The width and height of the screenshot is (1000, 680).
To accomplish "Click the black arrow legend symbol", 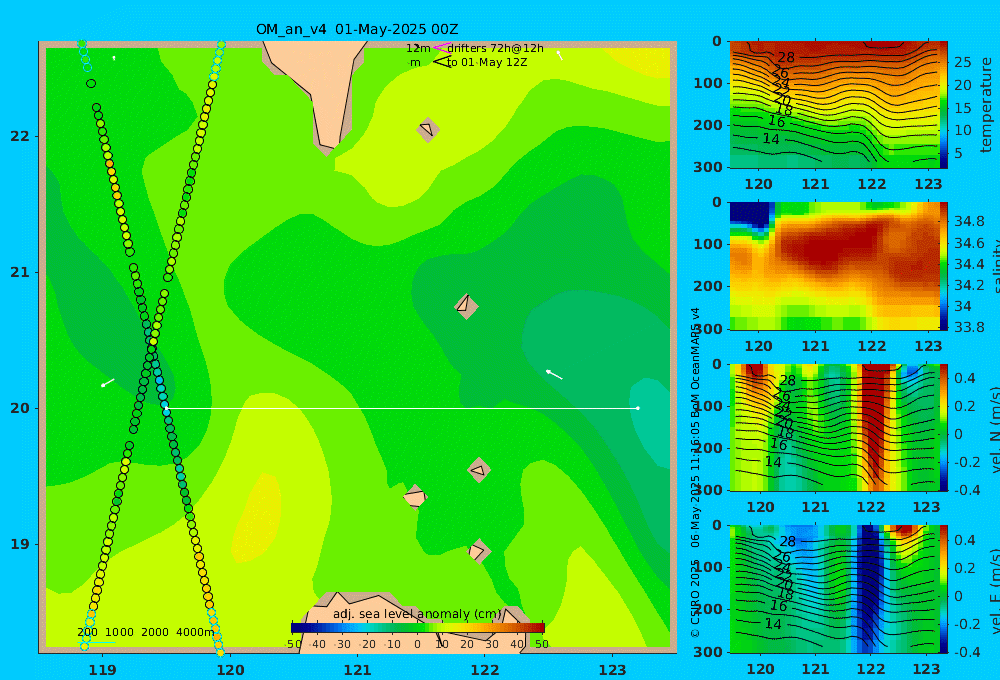I will [x=441, y=62].
